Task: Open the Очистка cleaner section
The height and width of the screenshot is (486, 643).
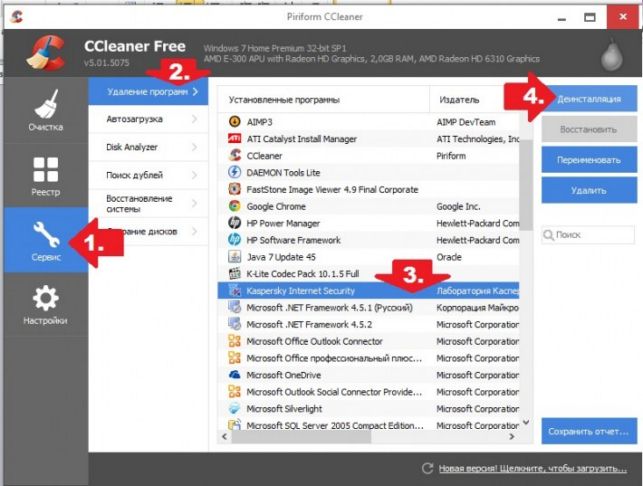Action: 46,110
